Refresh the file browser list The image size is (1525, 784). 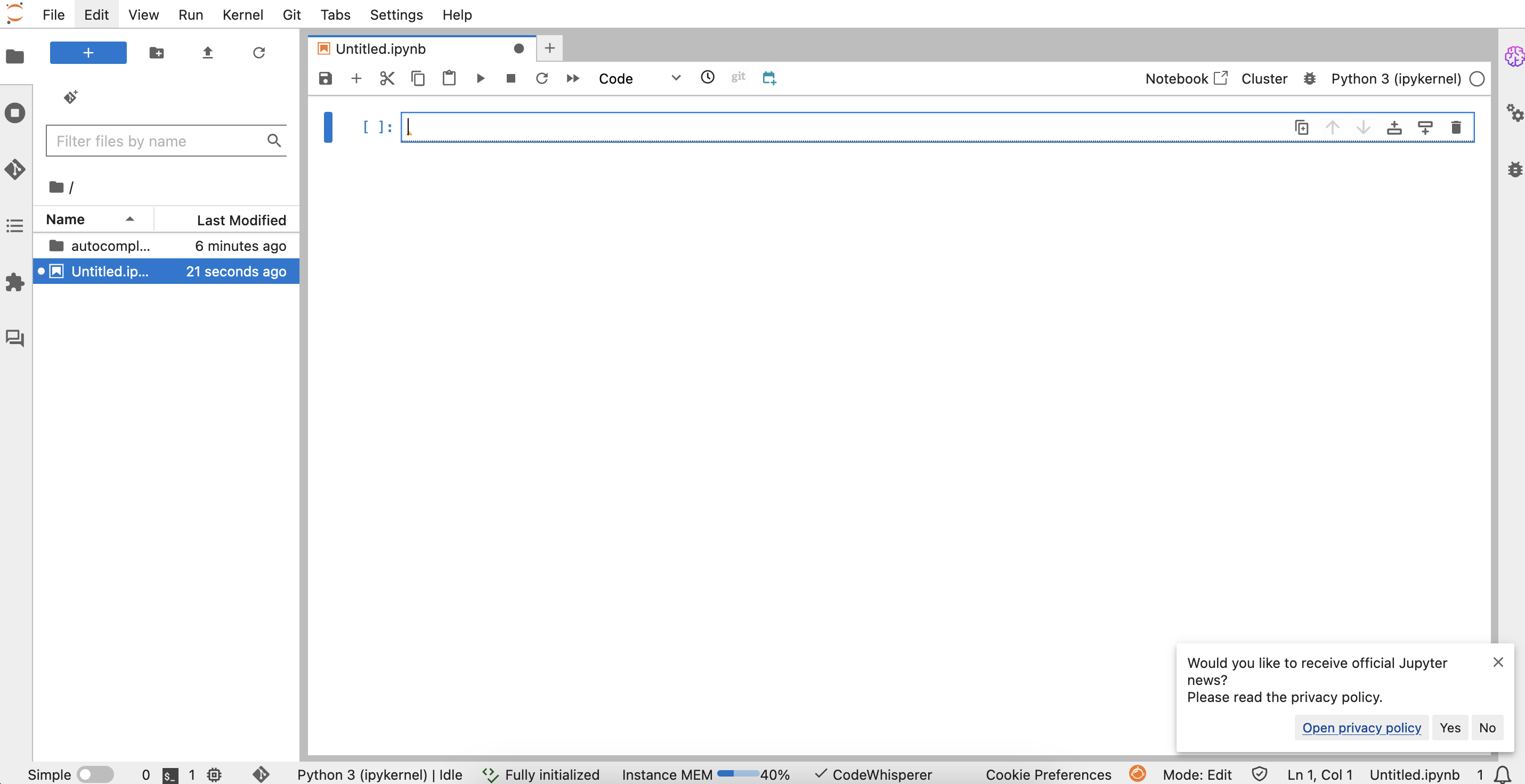[259, 53]
